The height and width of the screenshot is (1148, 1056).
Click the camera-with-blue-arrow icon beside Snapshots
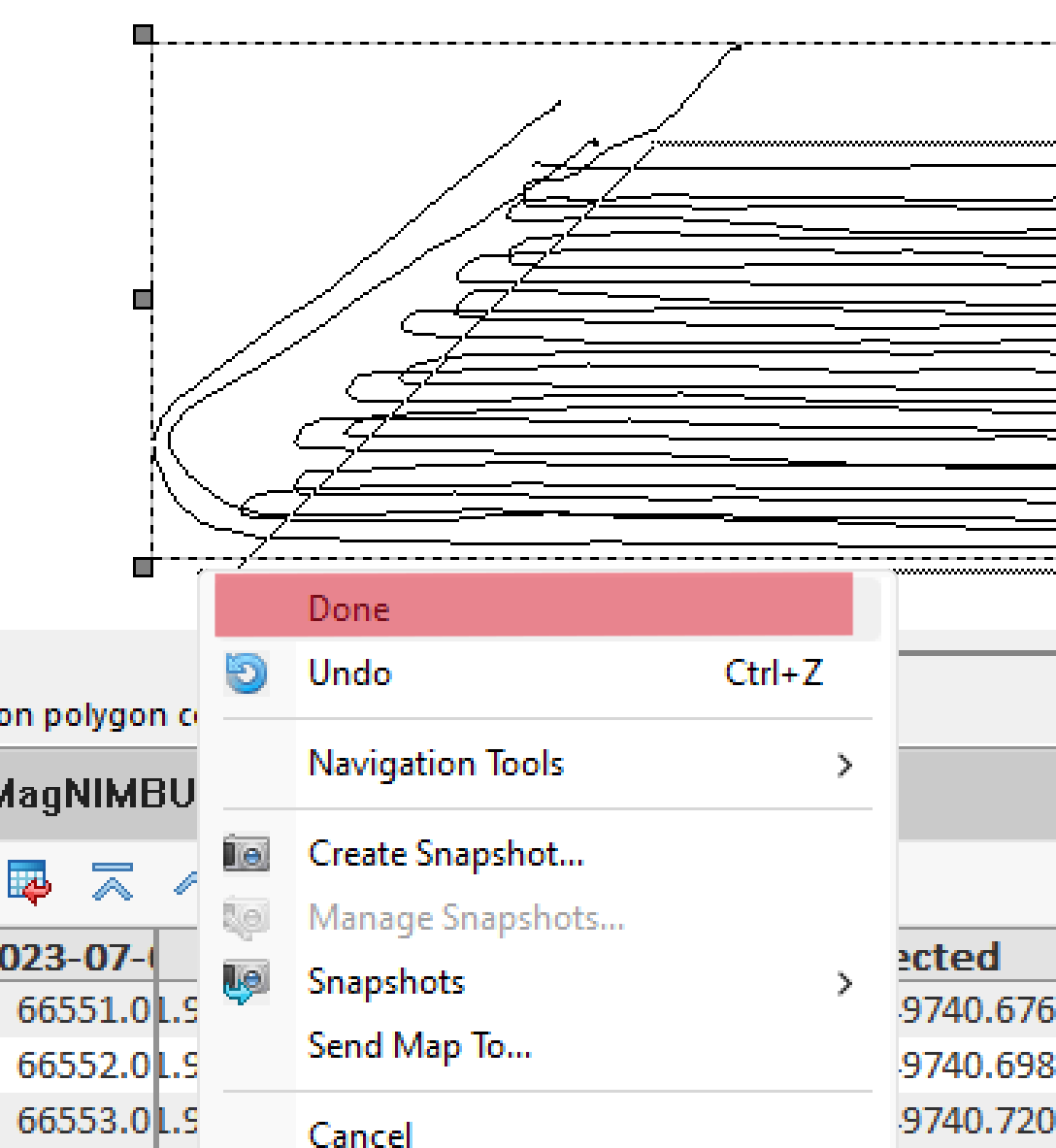(x=245, y=982)
